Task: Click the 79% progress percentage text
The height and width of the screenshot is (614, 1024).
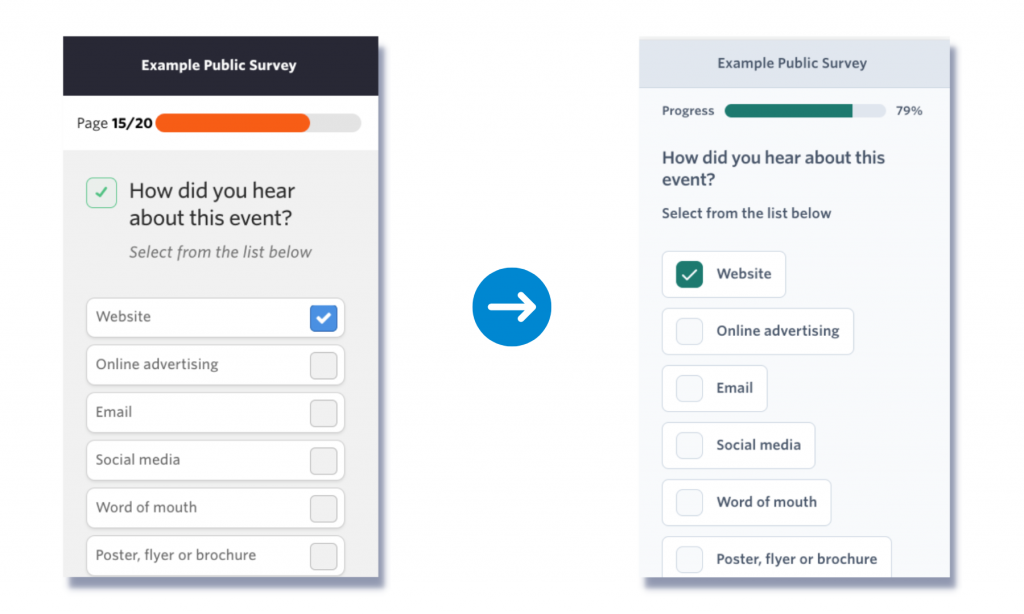Action: [909, 111]
